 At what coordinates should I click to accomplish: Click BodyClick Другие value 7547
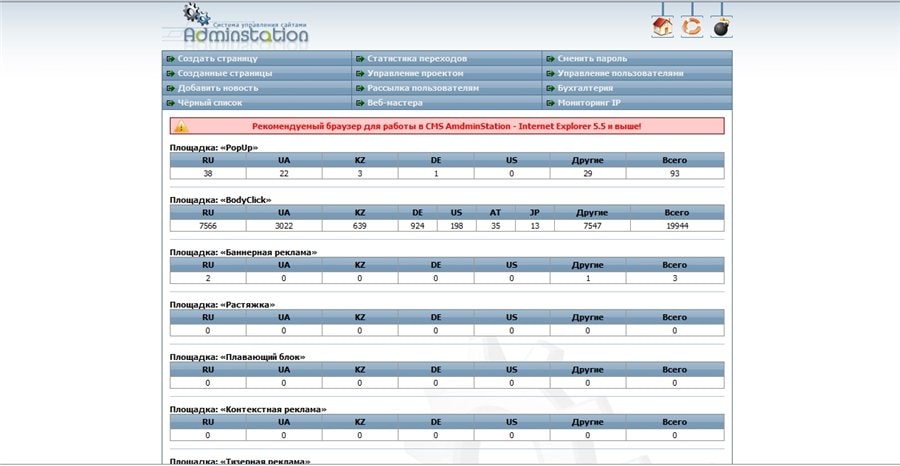[592, 226]
